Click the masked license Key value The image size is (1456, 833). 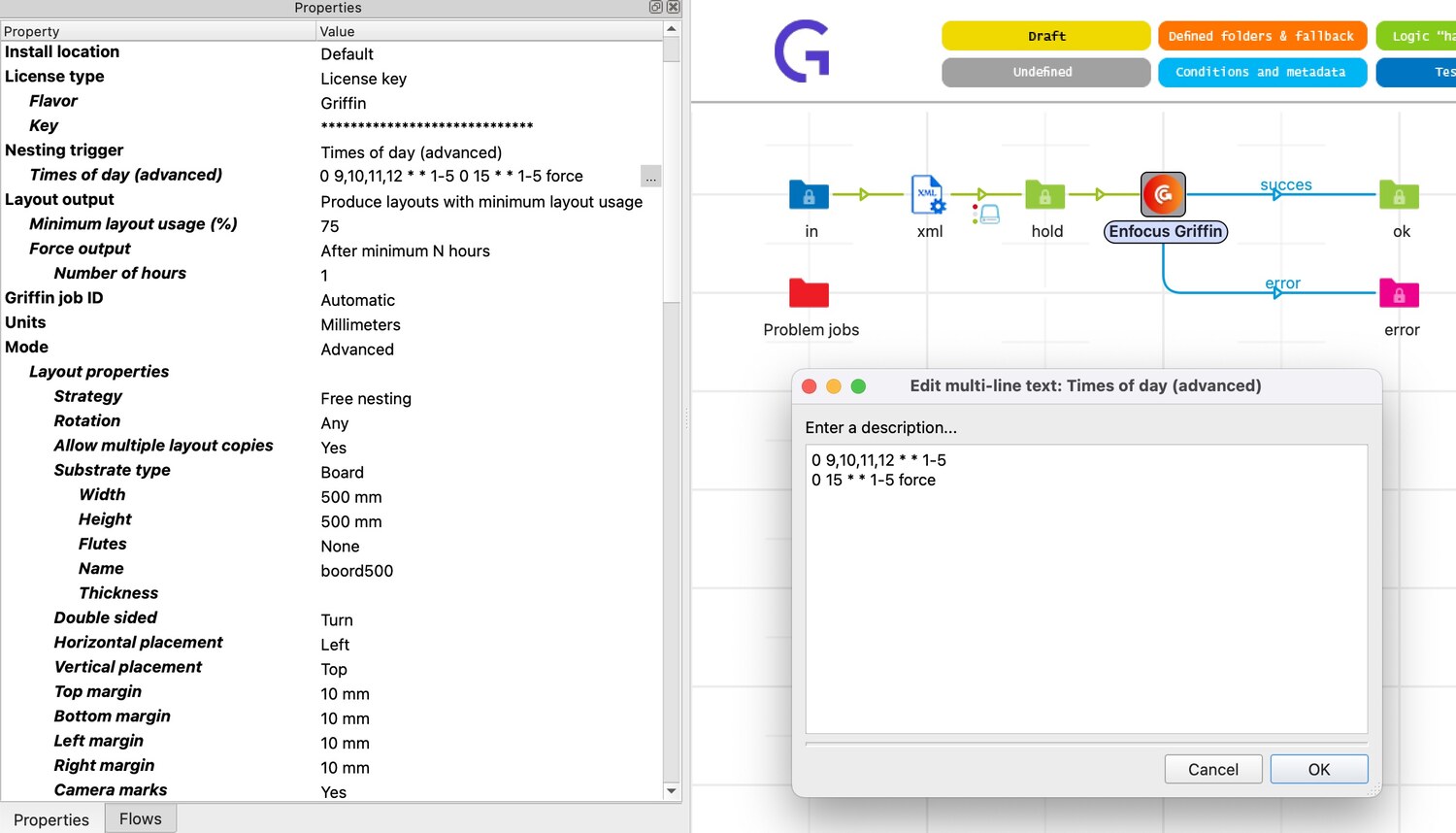(427, 126)
